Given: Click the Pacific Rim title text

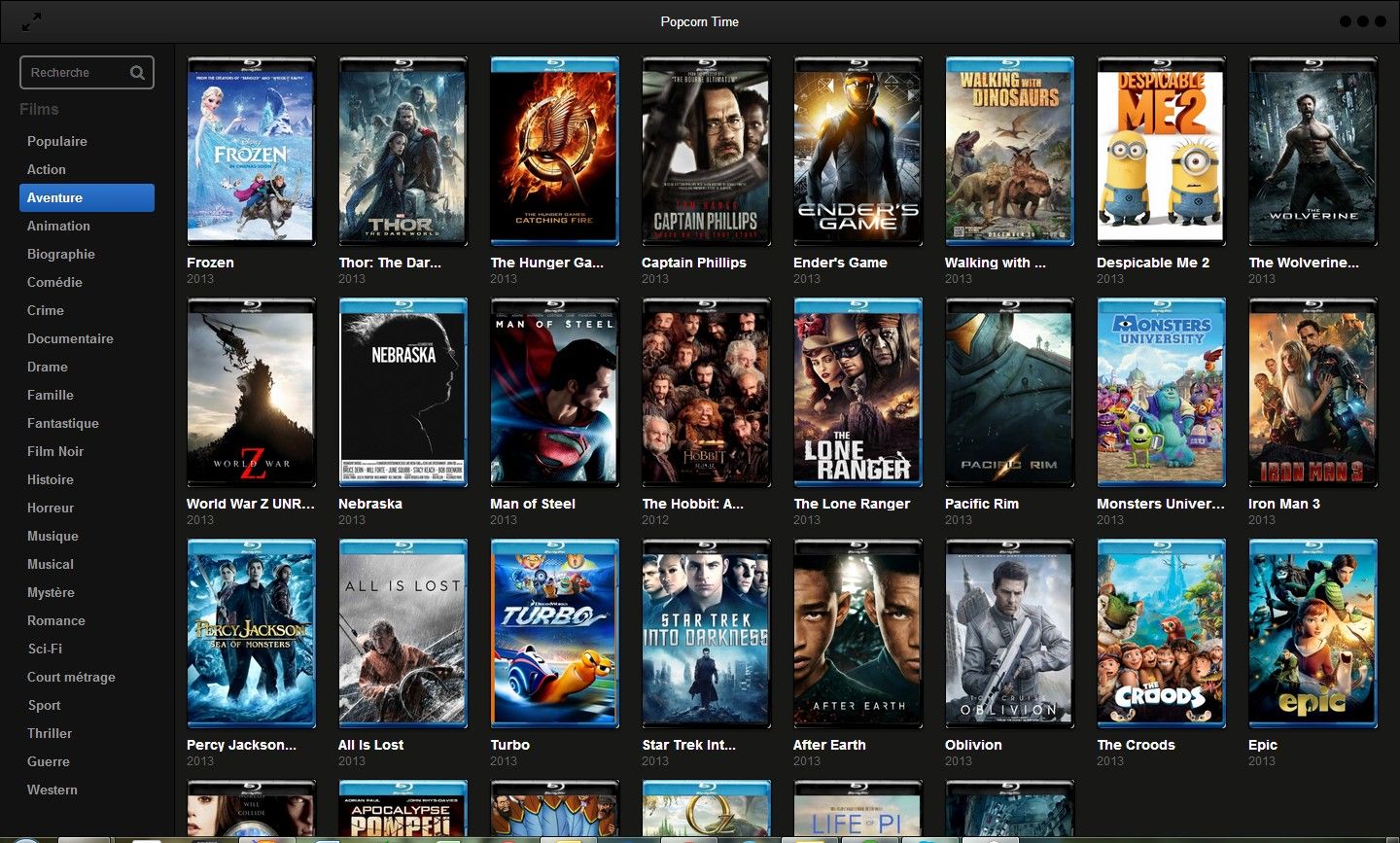Looking at the screenshot, I should [982, 504].
